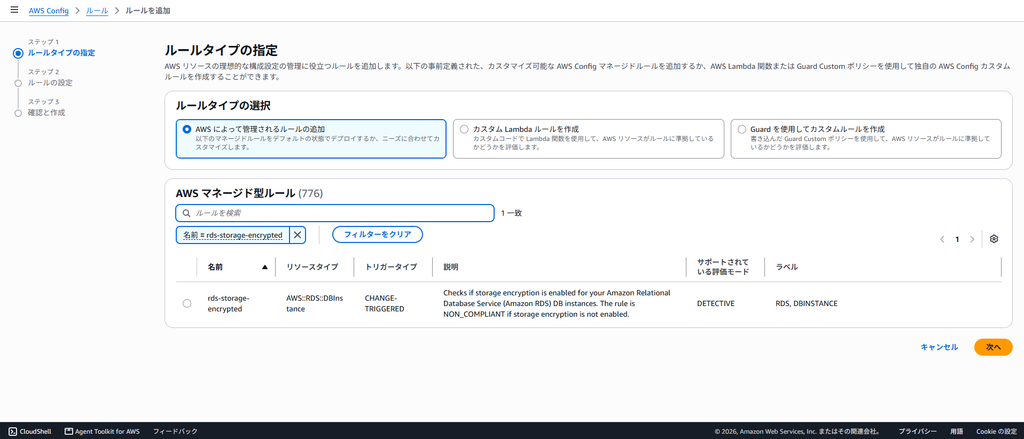Image resolution: width=1024 pixels, height=439 pixels.
Task: Select Guard を使用してカスタムルールを作成 option
Action: [x=866, y=138]
